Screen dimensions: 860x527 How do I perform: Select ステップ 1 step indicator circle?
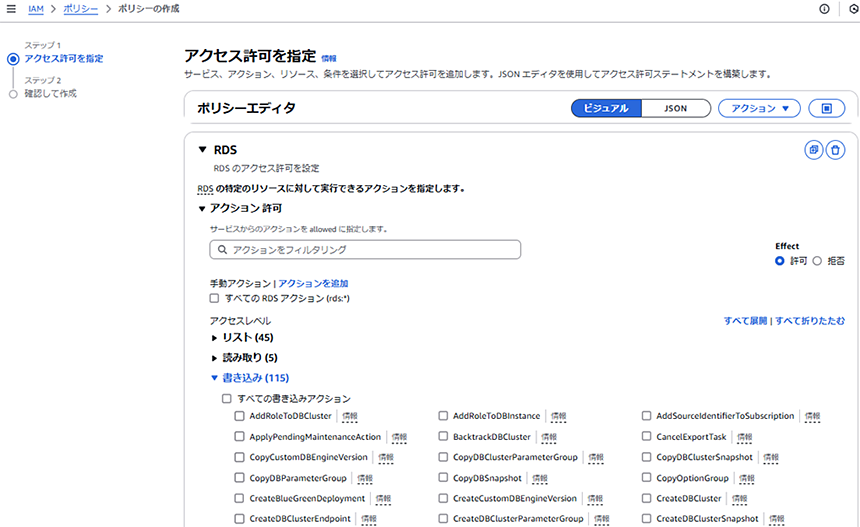(13, 59)
